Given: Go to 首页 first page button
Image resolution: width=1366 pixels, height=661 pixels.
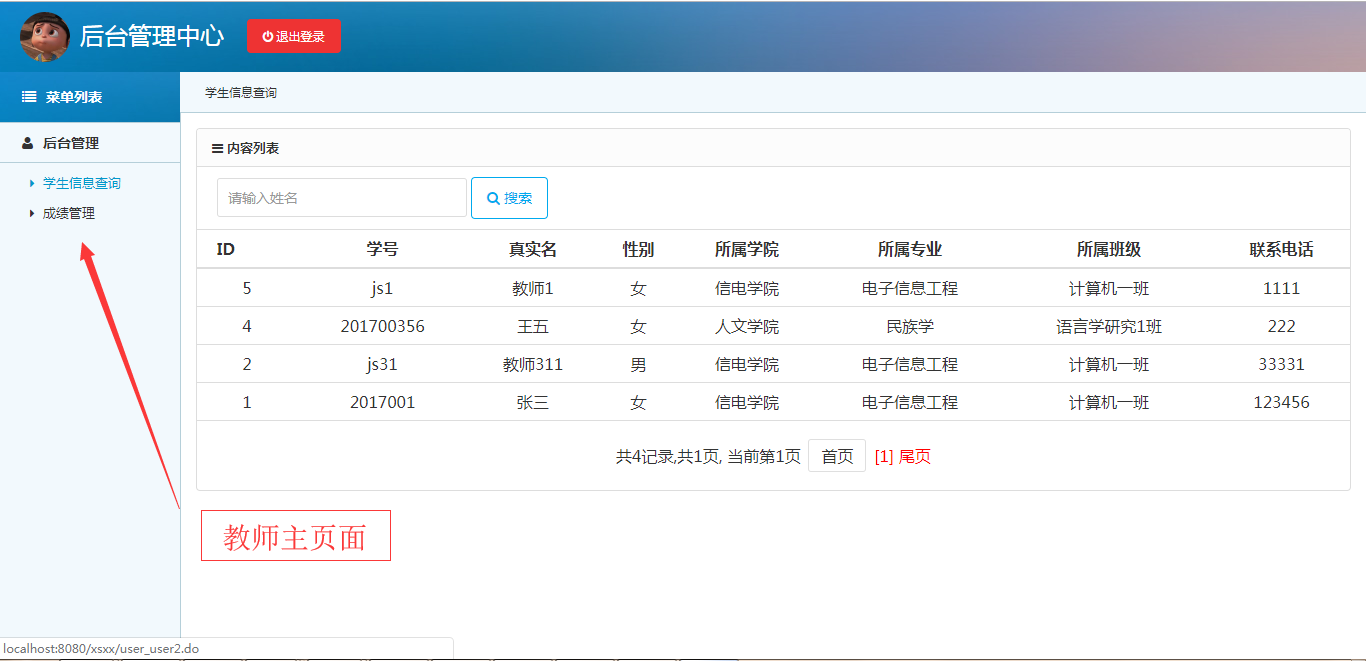Looking at the screenshot, I should 837,456.
